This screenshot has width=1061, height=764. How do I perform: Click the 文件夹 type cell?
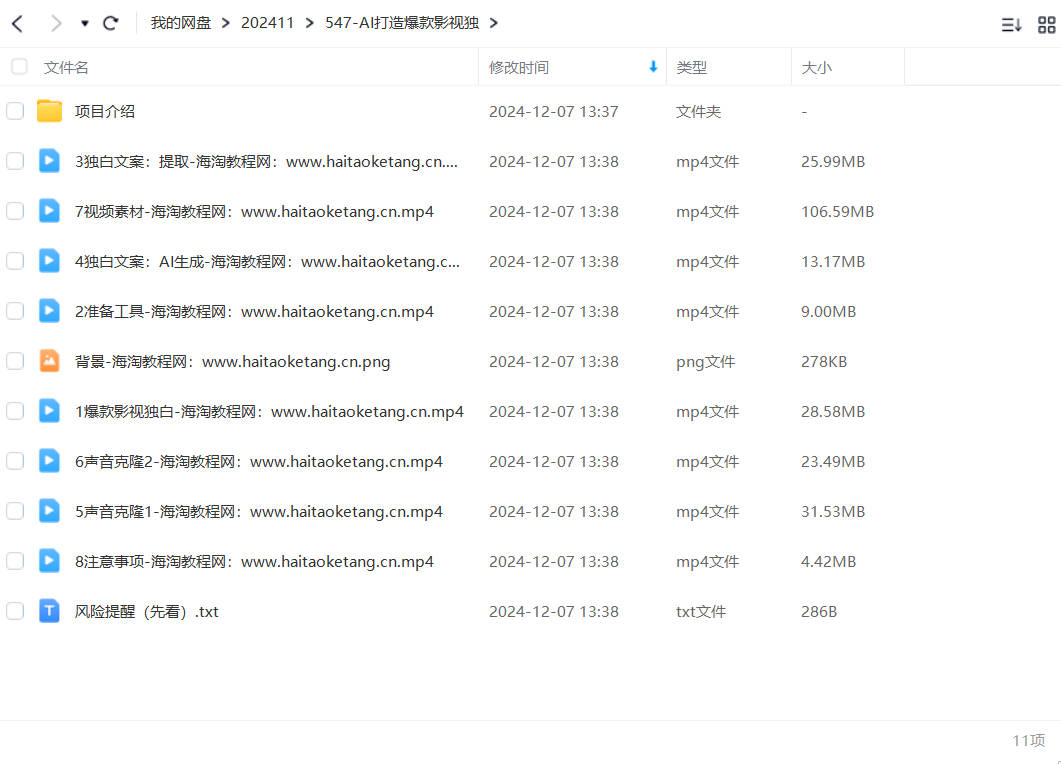698,112
